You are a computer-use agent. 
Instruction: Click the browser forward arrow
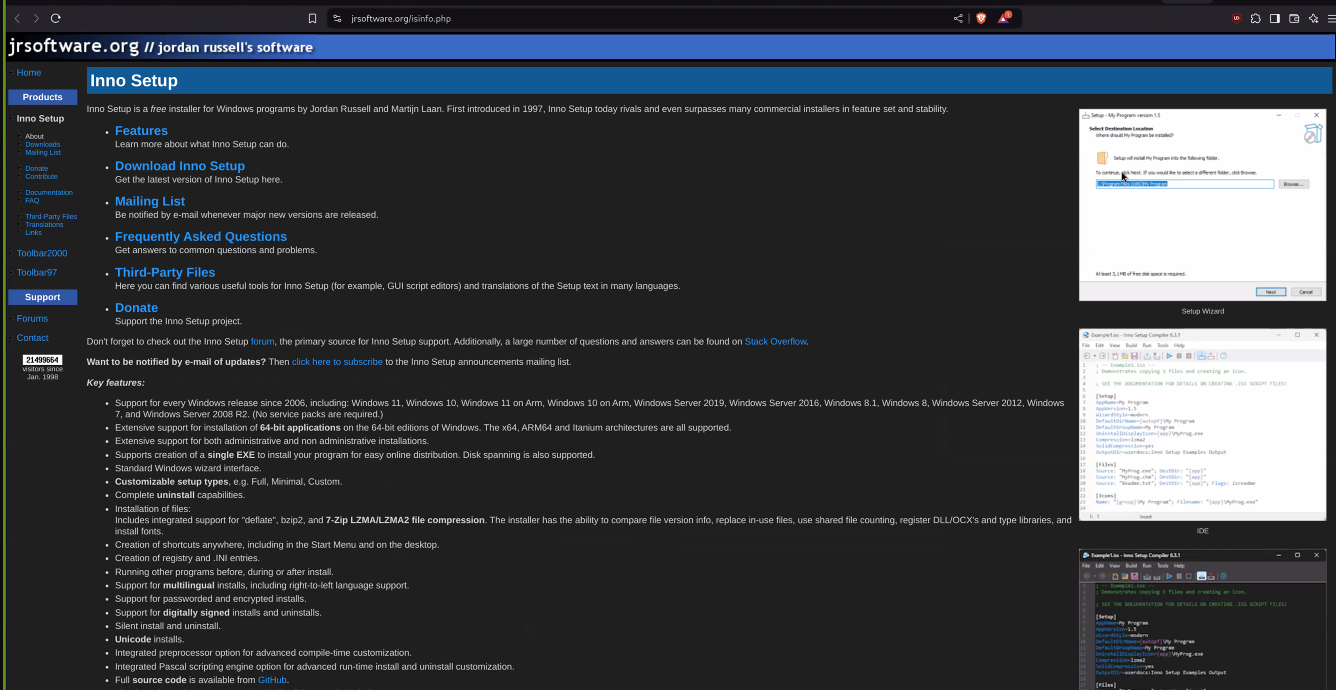coord(36,18)
